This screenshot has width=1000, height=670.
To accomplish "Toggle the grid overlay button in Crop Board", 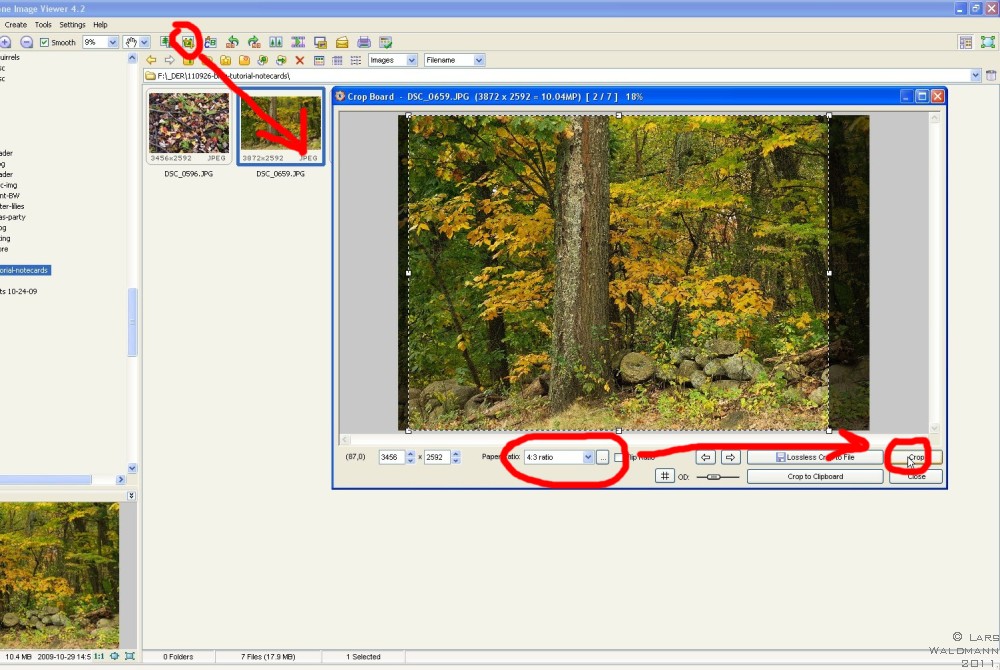I will coord(664,476).
